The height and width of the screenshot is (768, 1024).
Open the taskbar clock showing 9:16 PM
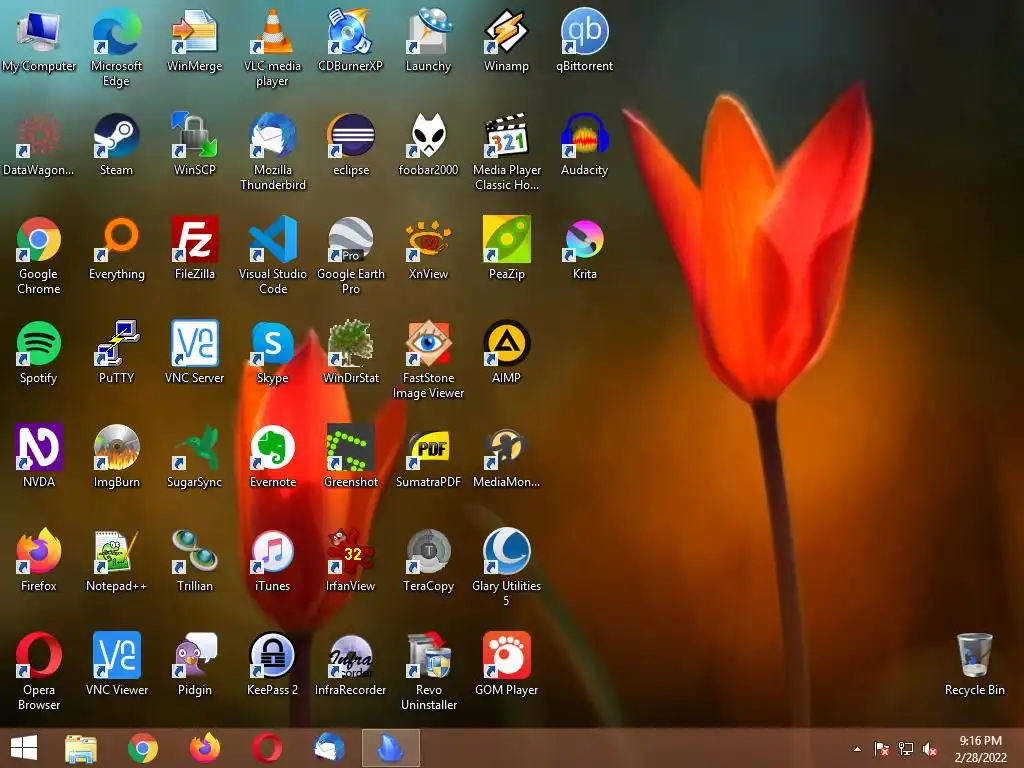pyautogui.click(x=980, y=749)
